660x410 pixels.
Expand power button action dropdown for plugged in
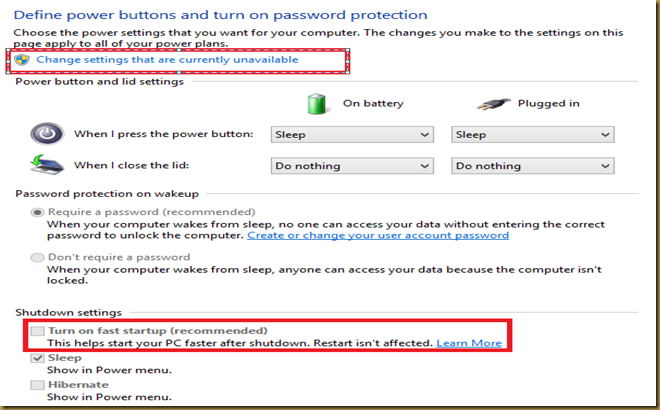click(x=533, y=135)
